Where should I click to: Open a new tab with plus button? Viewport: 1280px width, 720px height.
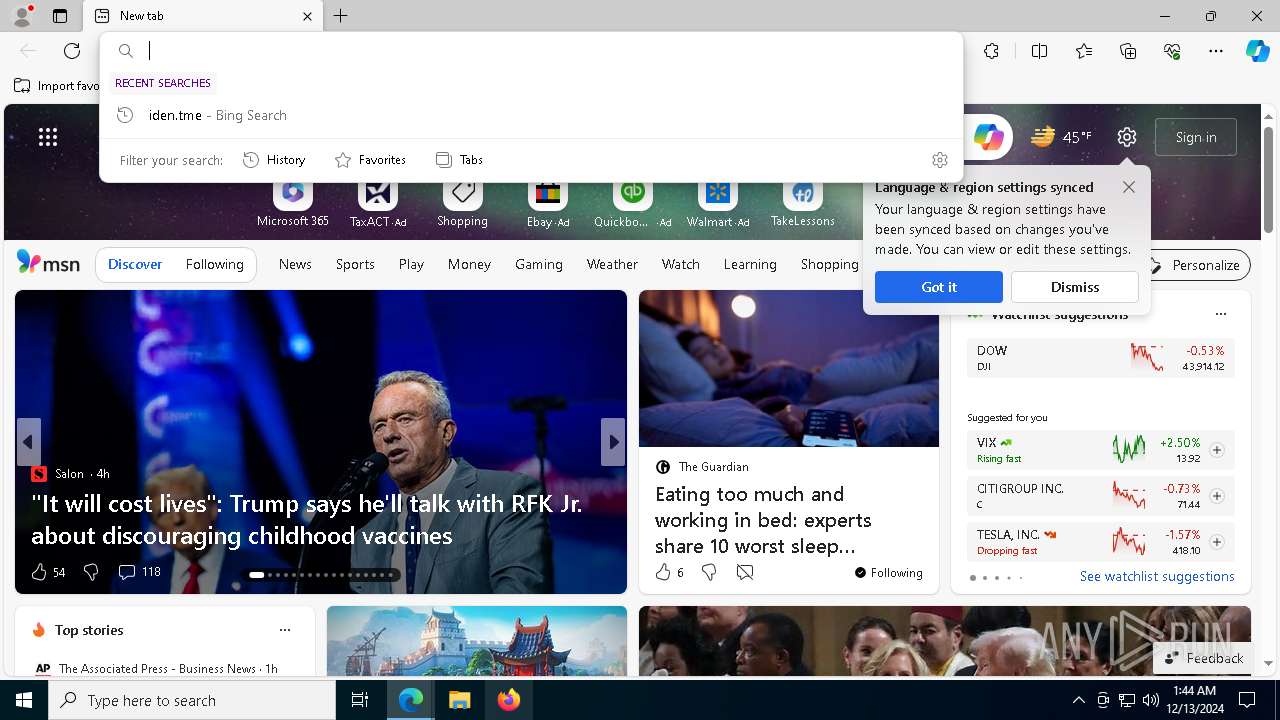click(341, 16)
